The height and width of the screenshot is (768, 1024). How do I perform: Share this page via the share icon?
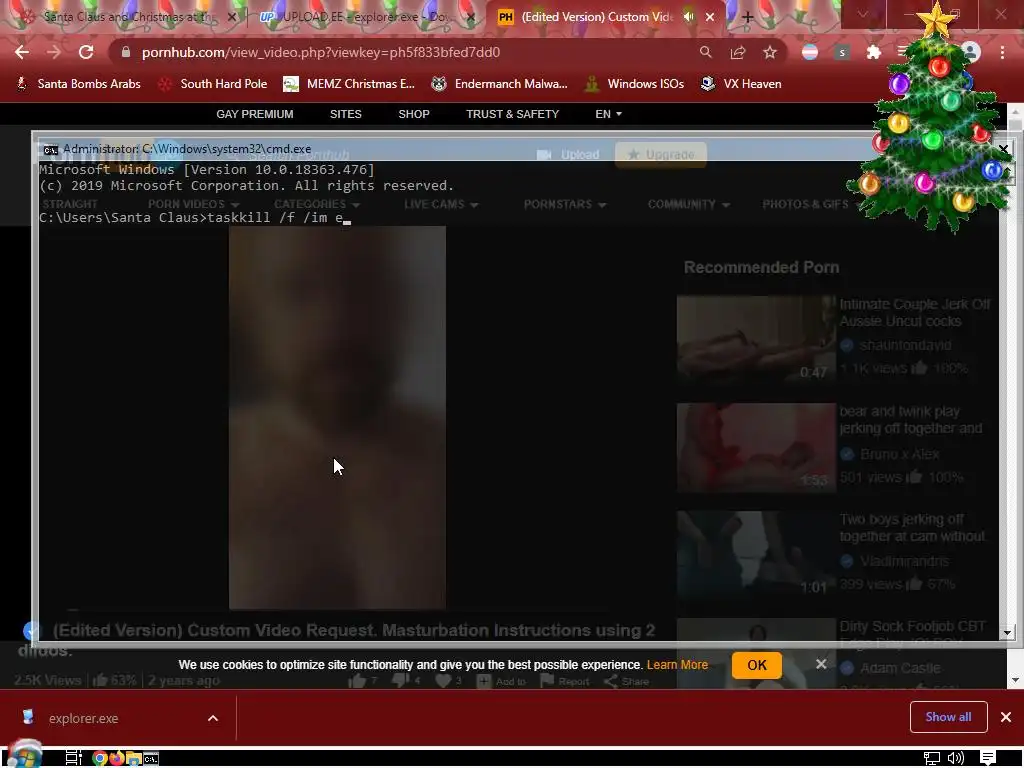738,52
